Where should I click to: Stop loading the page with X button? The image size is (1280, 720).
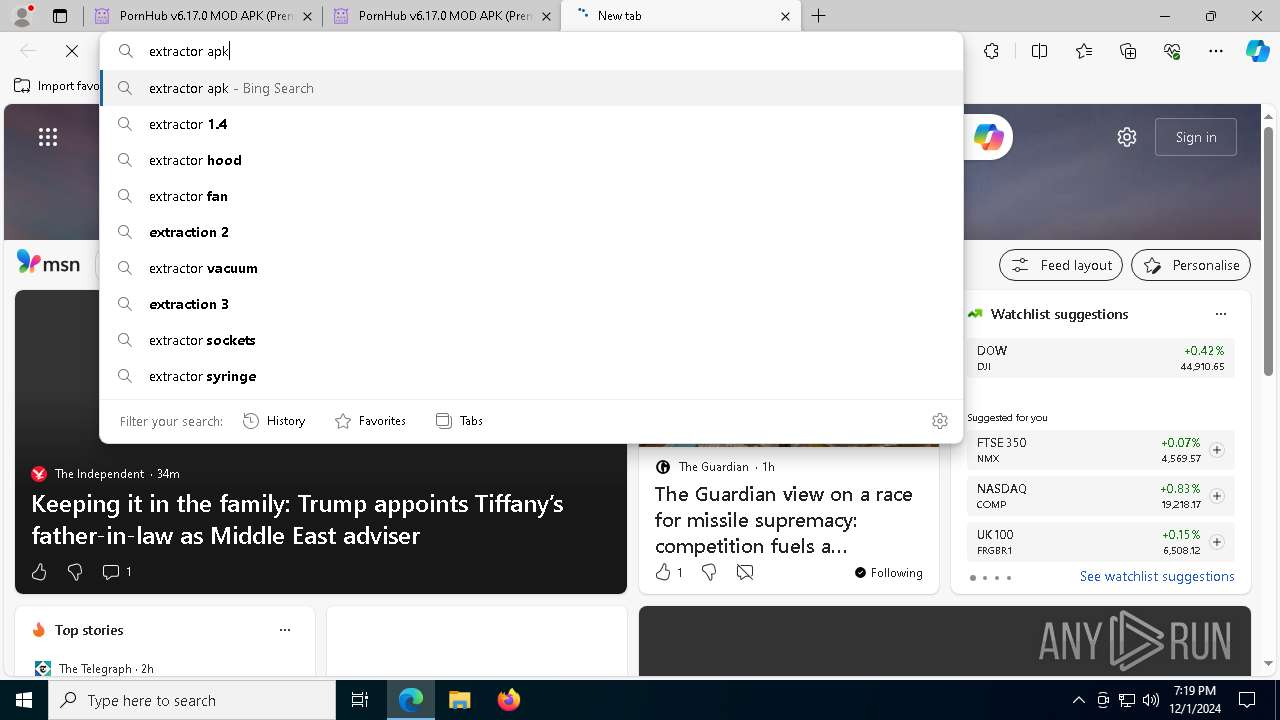[x=72, y=51]
